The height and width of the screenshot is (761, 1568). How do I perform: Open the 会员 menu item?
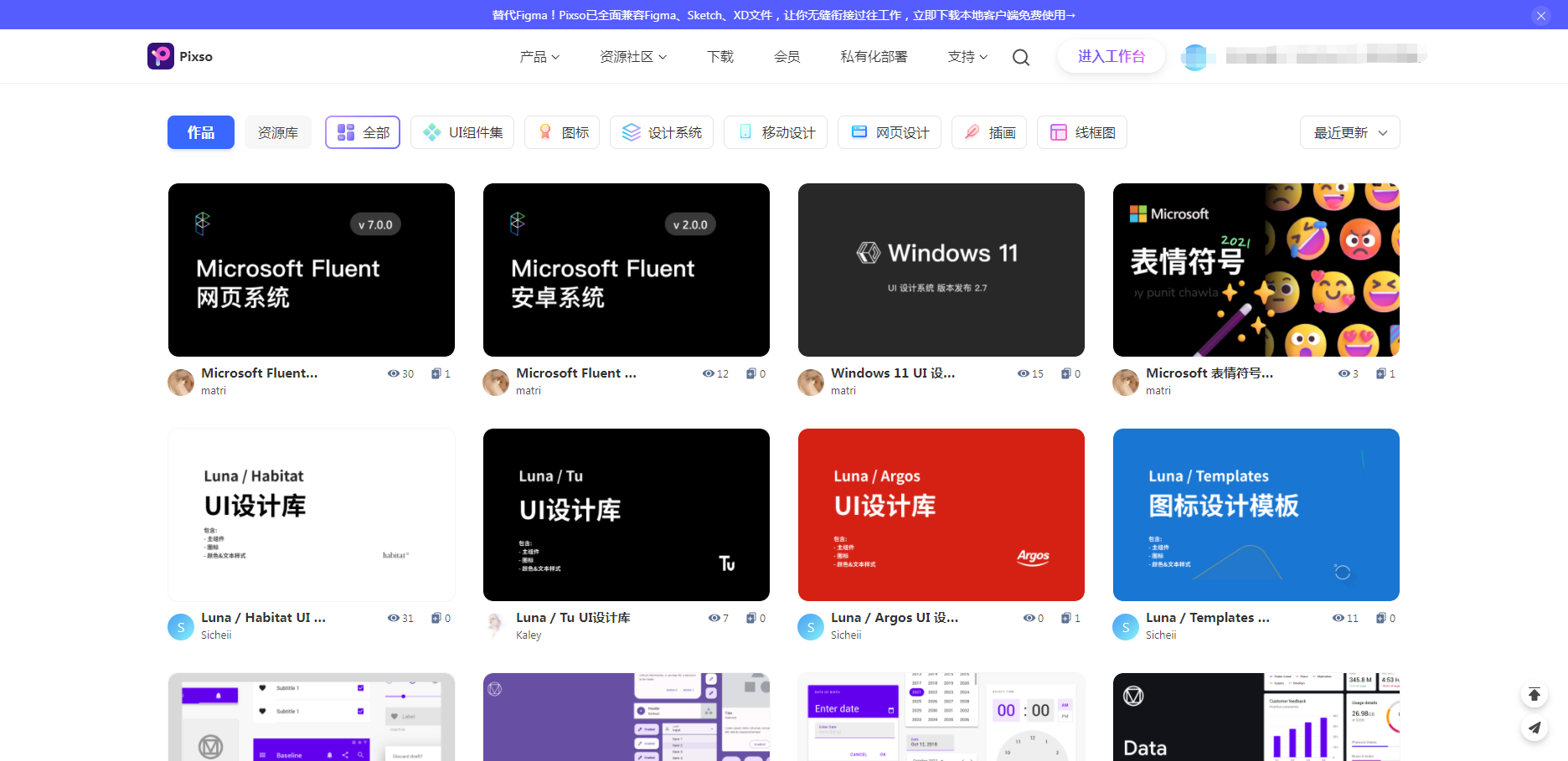click(787, 57)
